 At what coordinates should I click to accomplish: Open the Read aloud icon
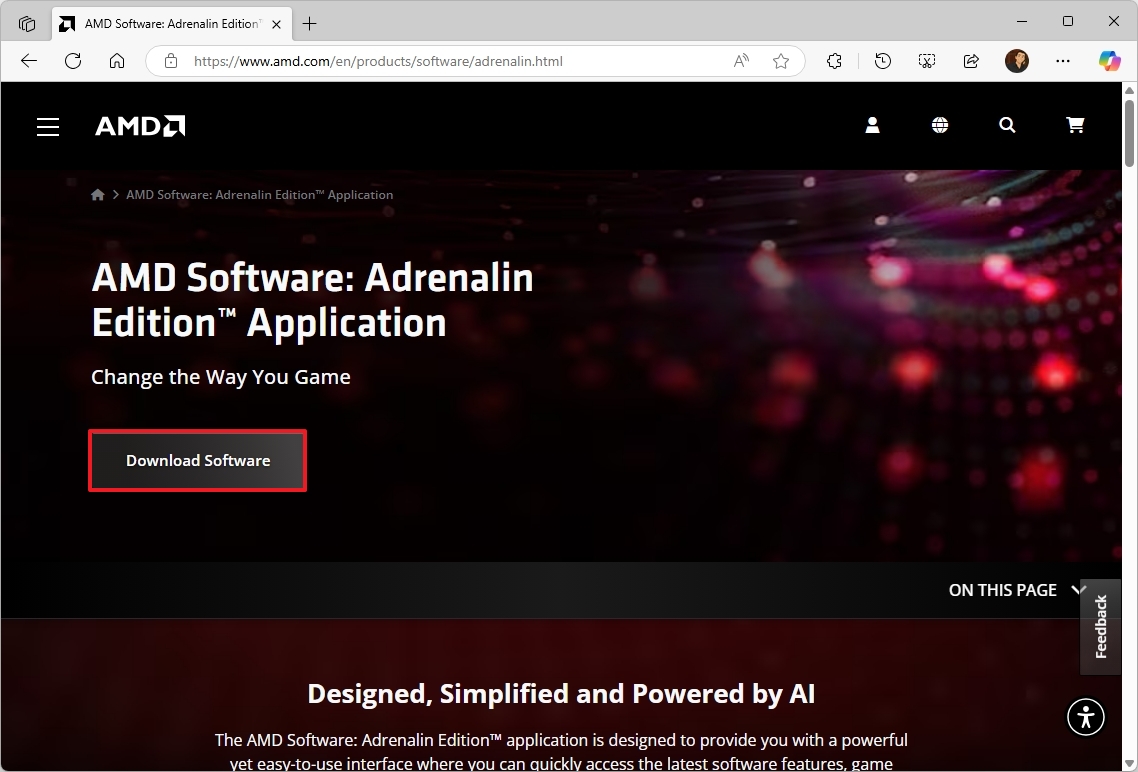coord(741,61)
